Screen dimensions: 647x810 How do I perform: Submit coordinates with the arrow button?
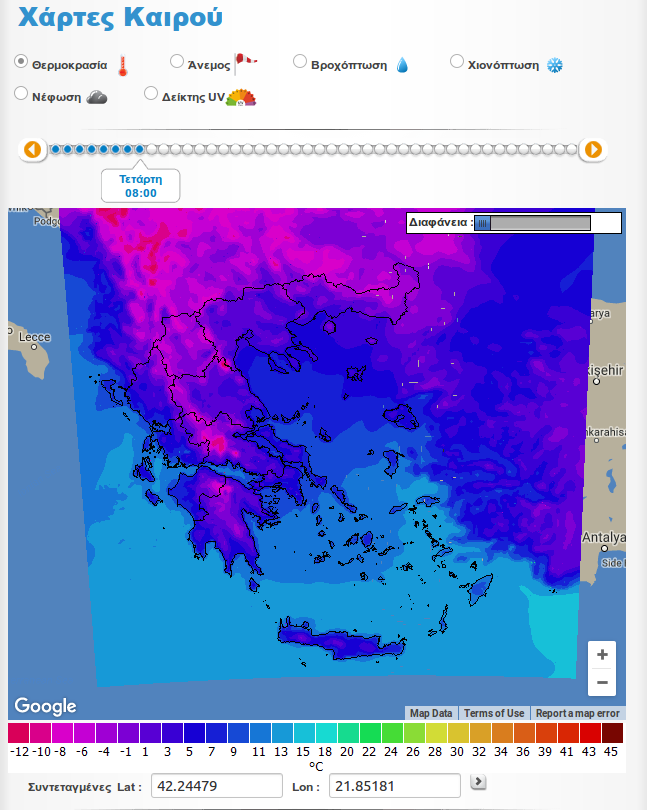[479, 782]
